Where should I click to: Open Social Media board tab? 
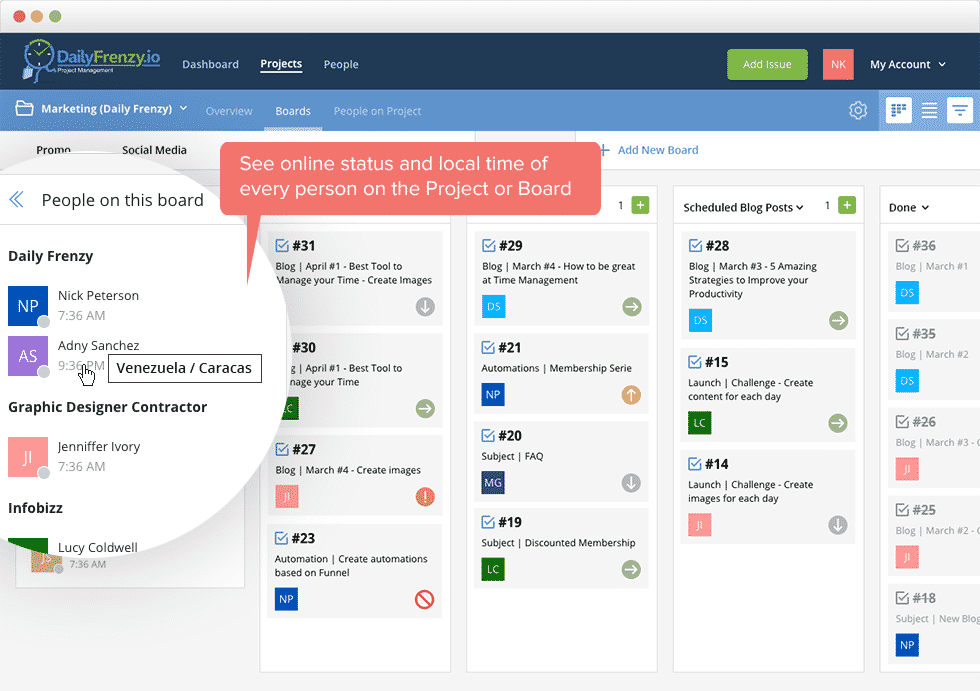pos(154,150)
